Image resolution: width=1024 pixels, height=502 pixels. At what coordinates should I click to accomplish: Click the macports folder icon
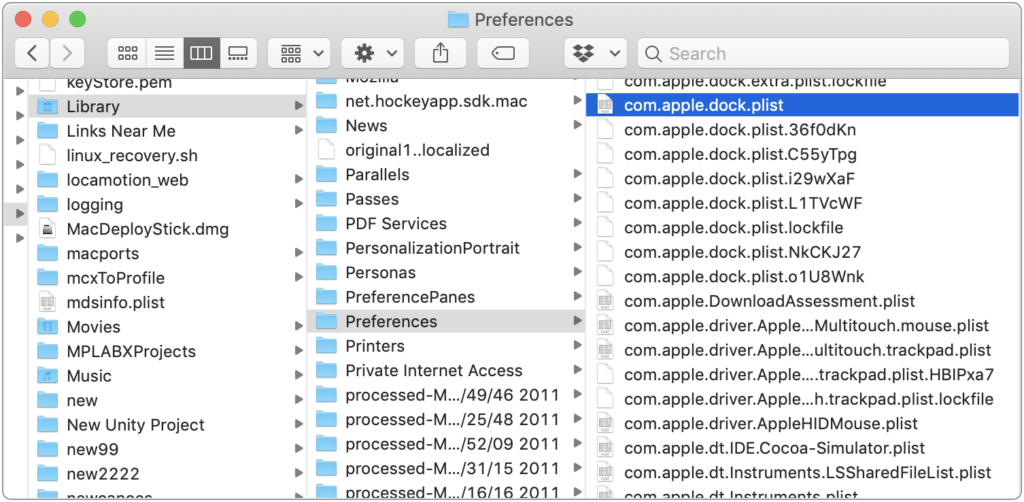48,253
